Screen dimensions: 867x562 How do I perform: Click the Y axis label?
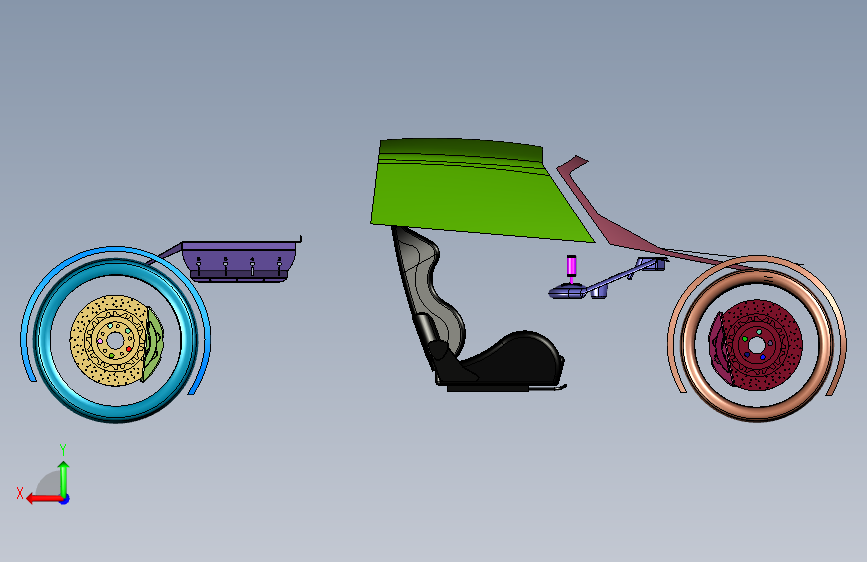[63, 450]
